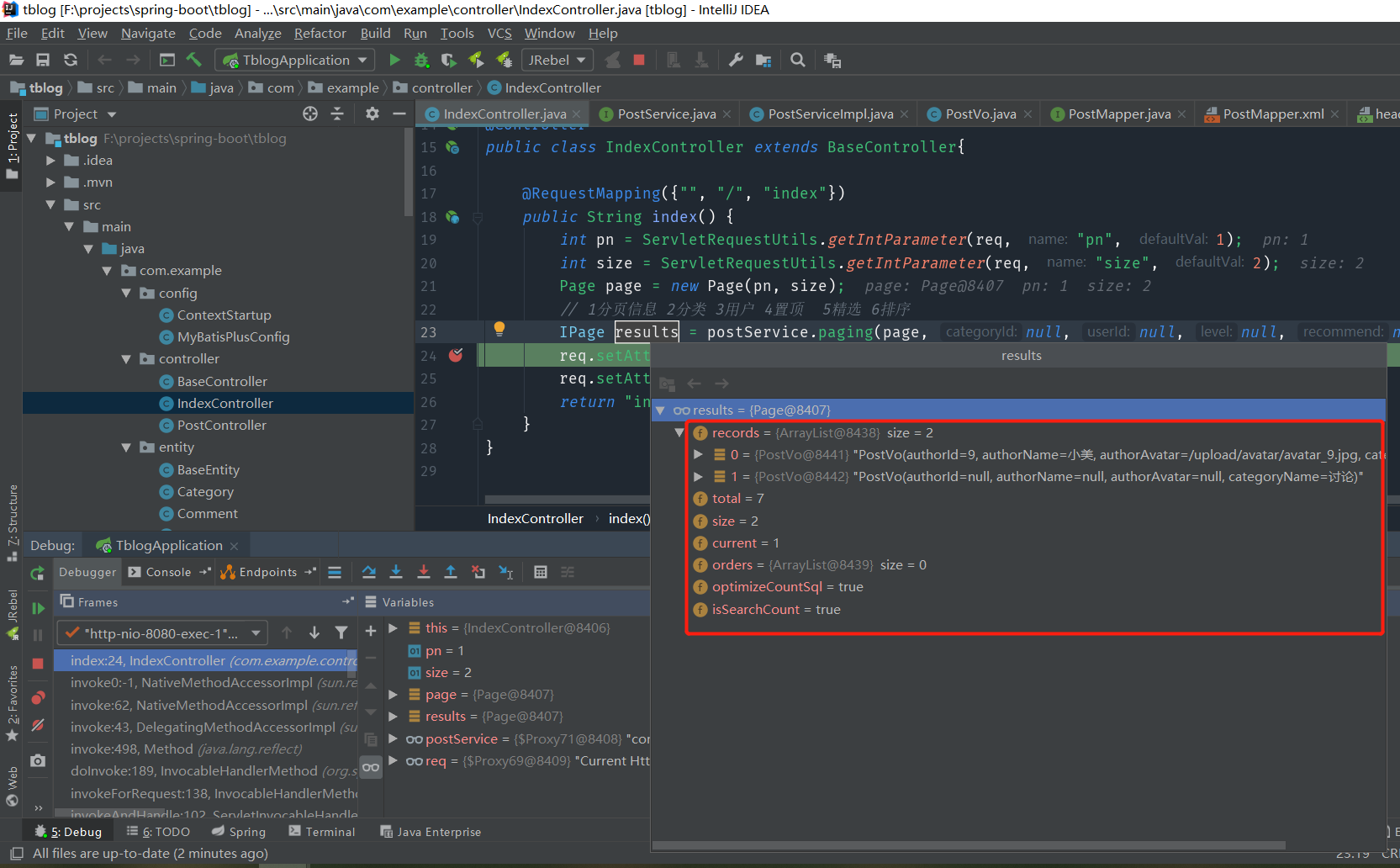Click Stop icon in debug sidebar
Viewport: 1400px width, 868px height.
[x=38, y=664]
